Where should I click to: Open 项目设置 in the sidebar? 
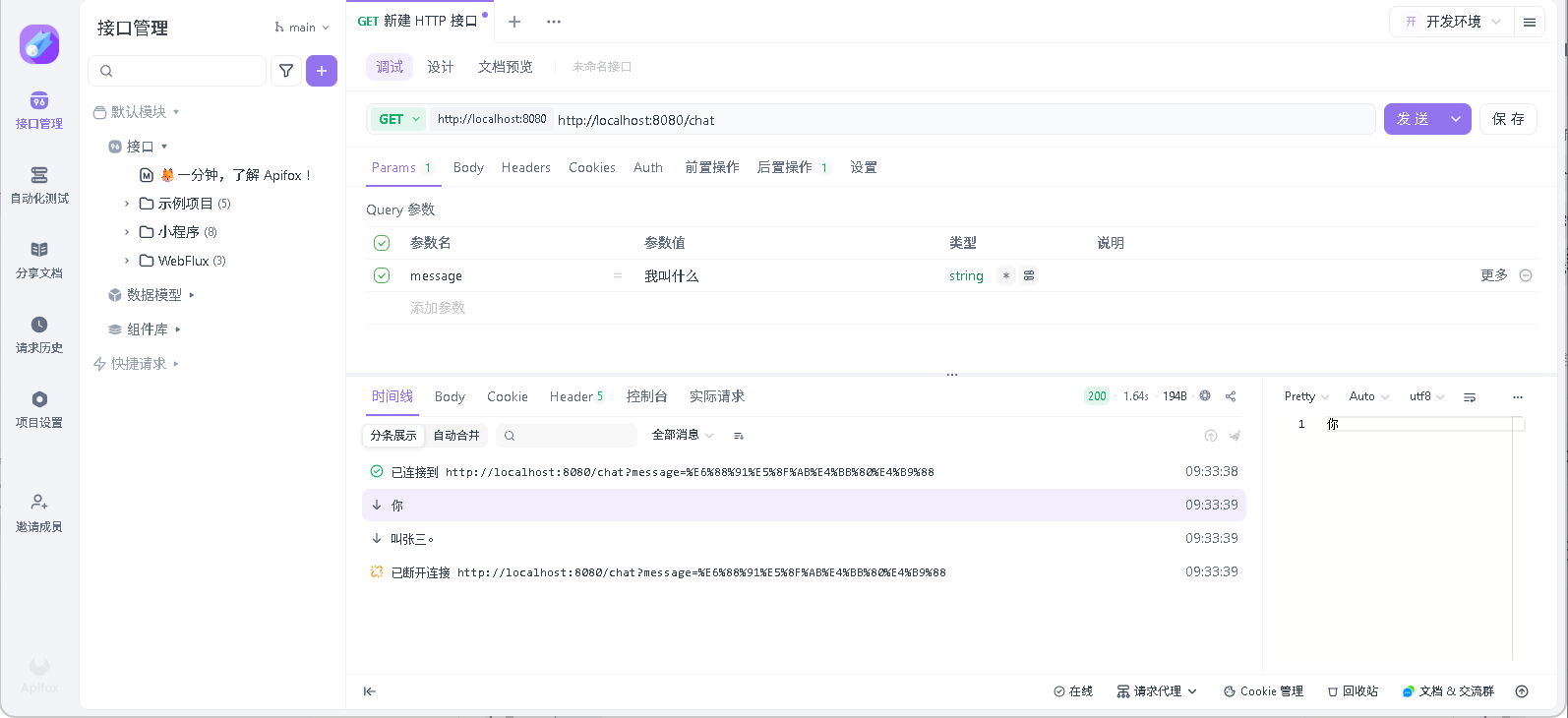pos(39,410)
